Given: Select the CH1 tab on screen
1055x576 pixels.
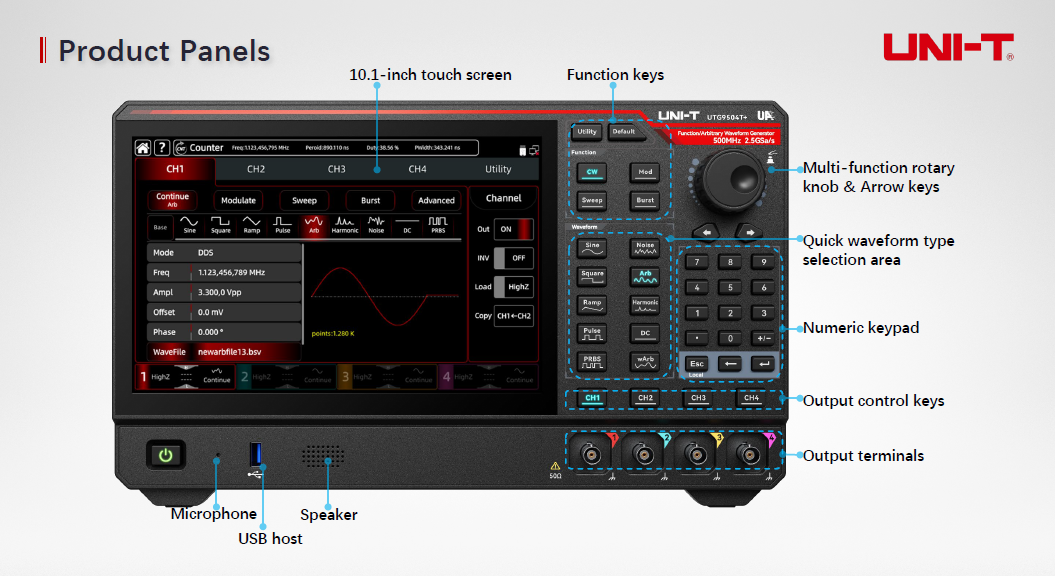Looking at the screenshot, I should [x=175, y=170].
